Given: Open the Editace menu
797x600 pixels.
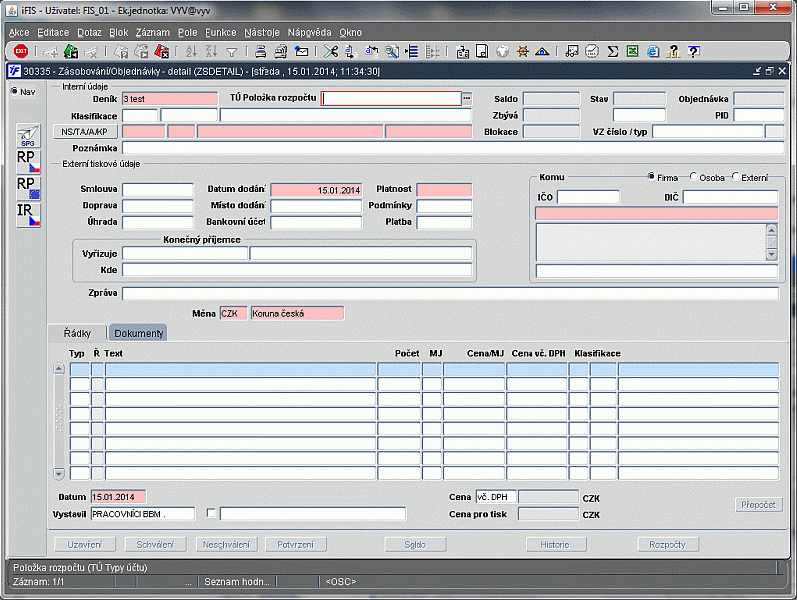Looking at the screenshot, I should pos(53,33).
